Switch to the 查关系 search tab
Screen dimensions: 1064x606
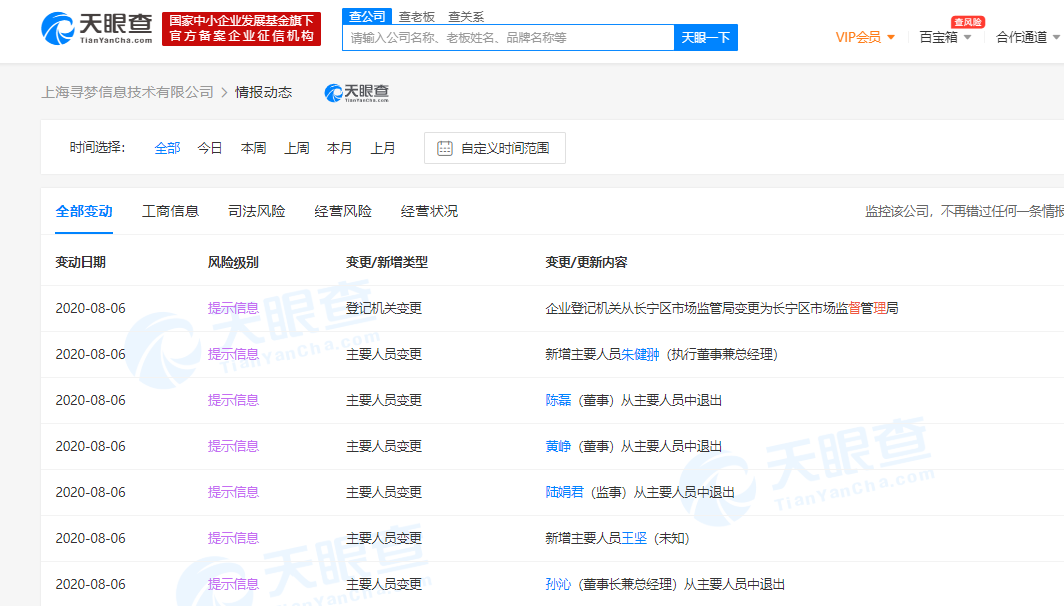(466, 16)
